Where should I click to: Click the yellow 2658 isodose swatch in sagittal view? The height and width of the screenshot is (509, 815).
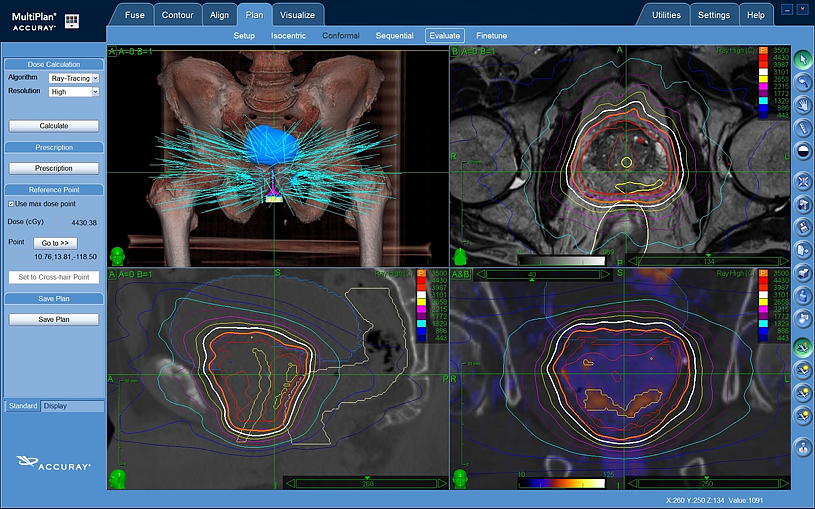(x=421, y=302)
